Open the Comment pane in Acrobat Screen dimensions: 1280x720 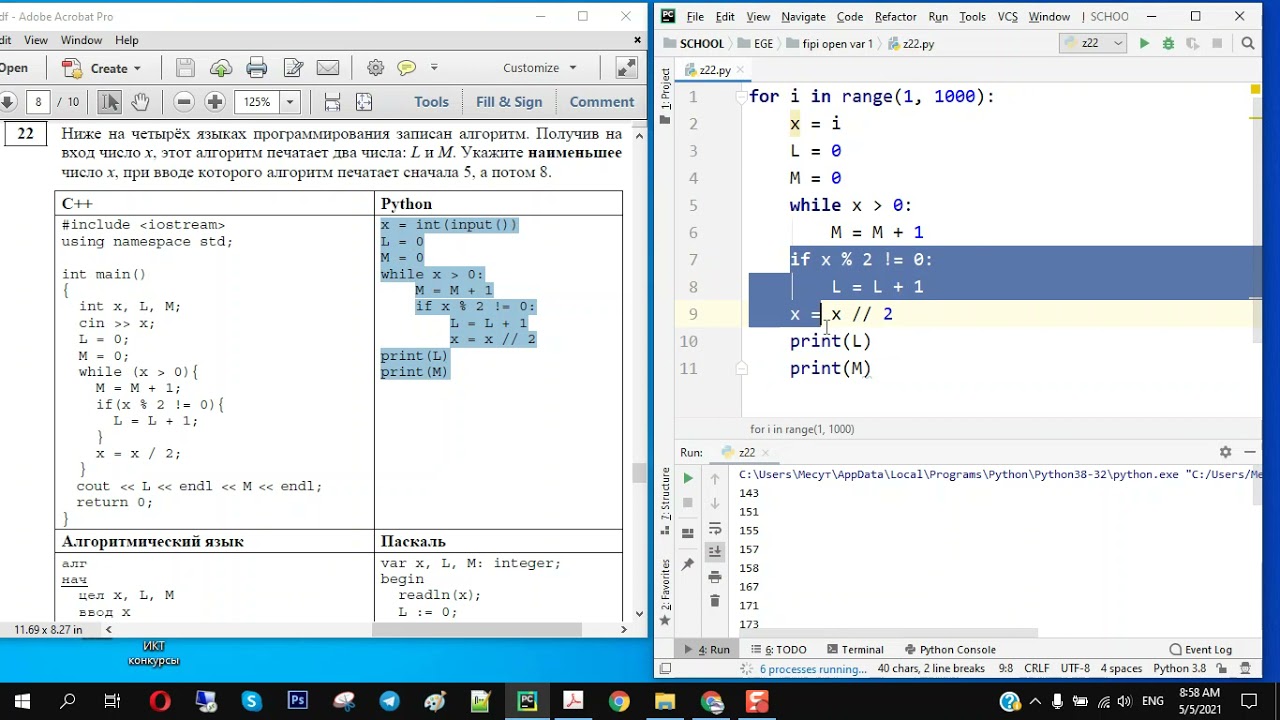coord(602,102)
